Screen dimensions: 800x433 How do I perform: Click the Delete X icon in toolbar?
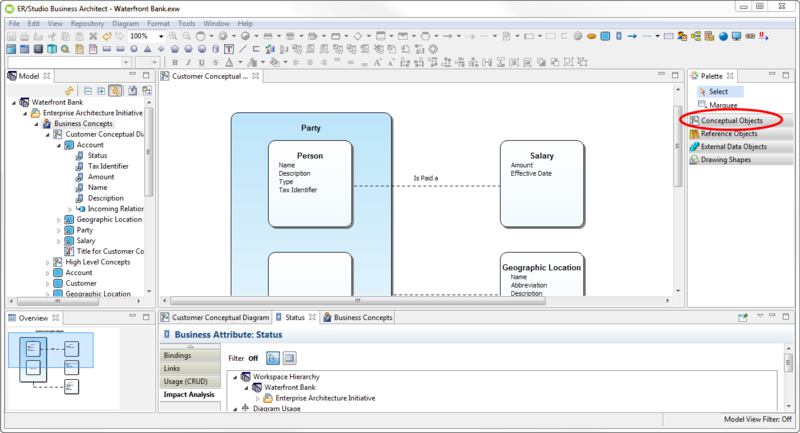tap(93, 36)
